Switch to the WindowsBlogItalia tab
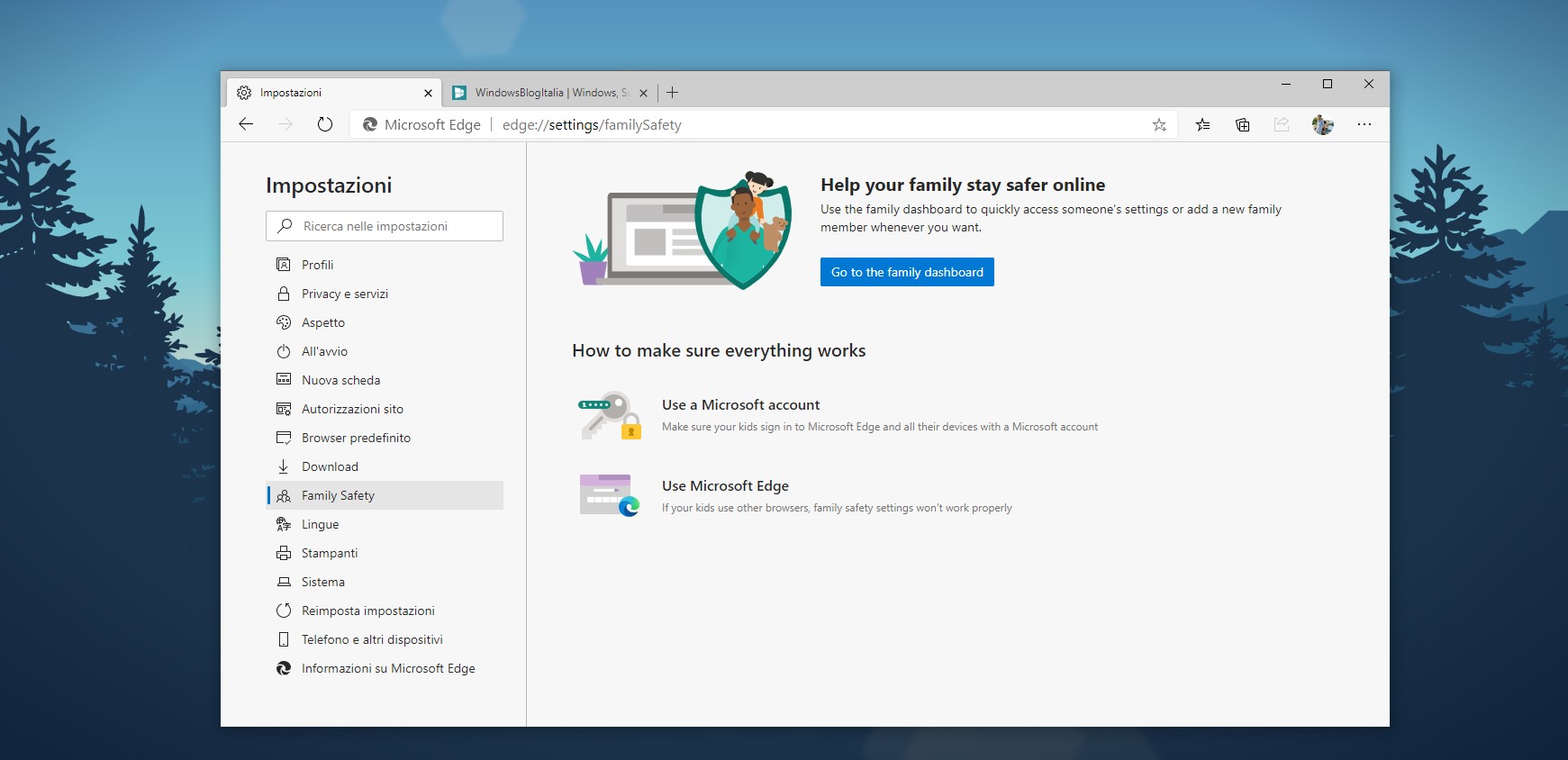Image resolution: width=1568 pixels, height=760 pixels. pos(550,93)
